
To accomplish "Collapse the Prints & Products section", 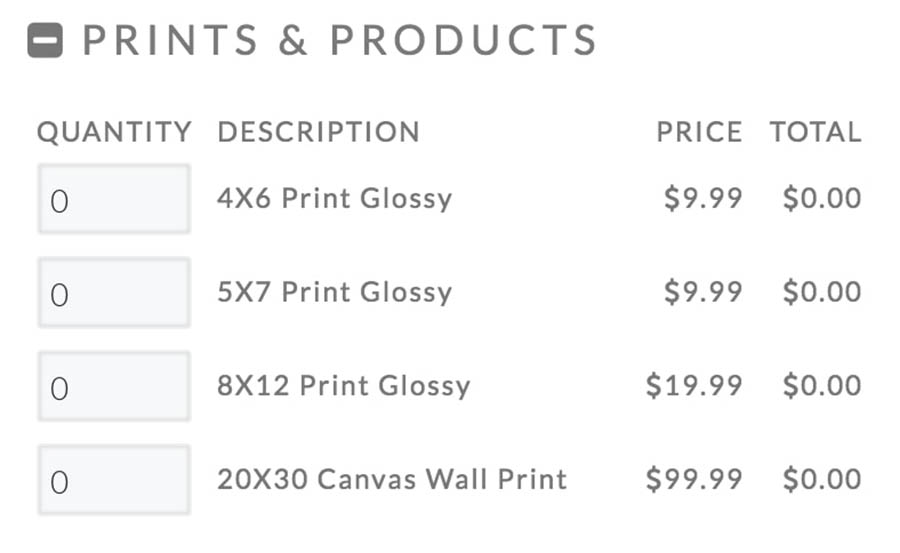I will click(45, 41).
